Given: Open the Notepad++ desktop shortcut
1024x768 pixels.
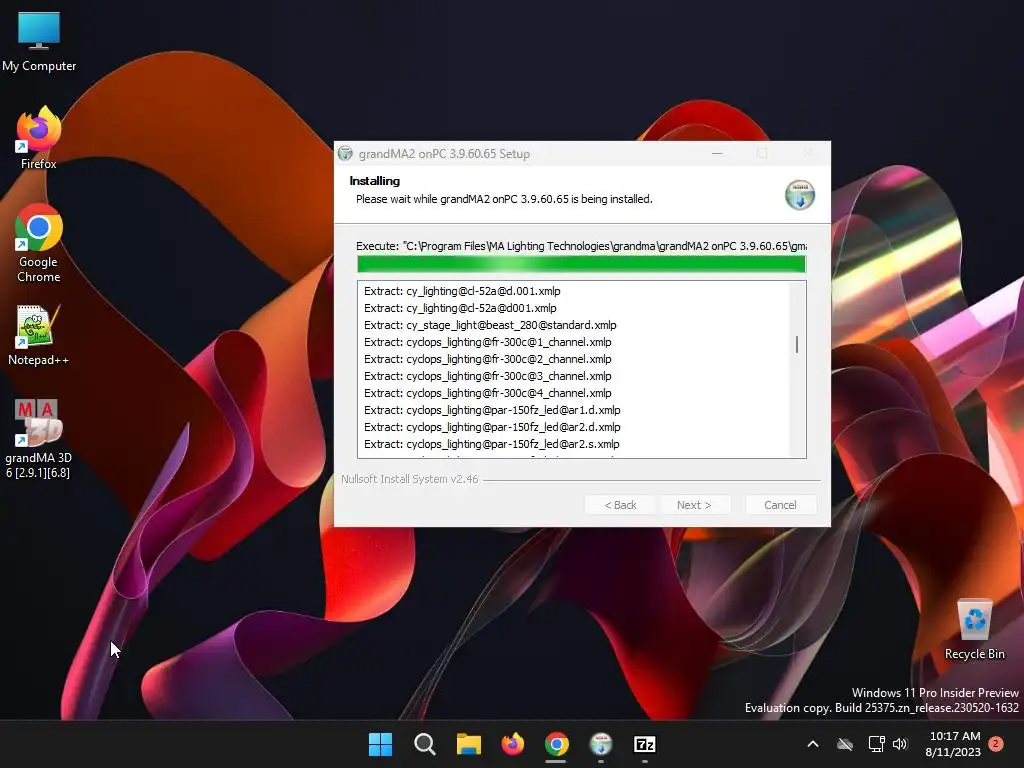Looking at the screenshot, I should tap(39, 335).
